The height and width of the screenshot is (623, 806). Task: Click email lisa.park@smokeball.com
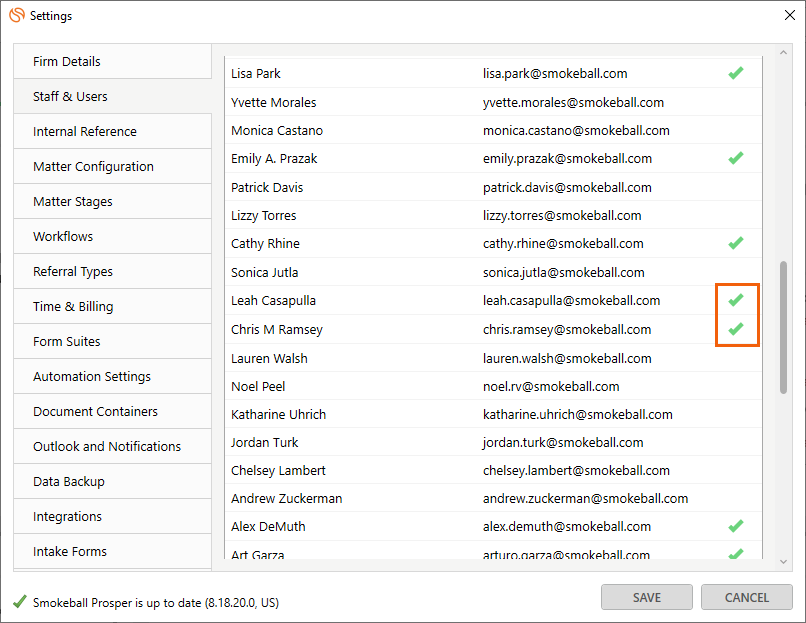pos(555,74)
